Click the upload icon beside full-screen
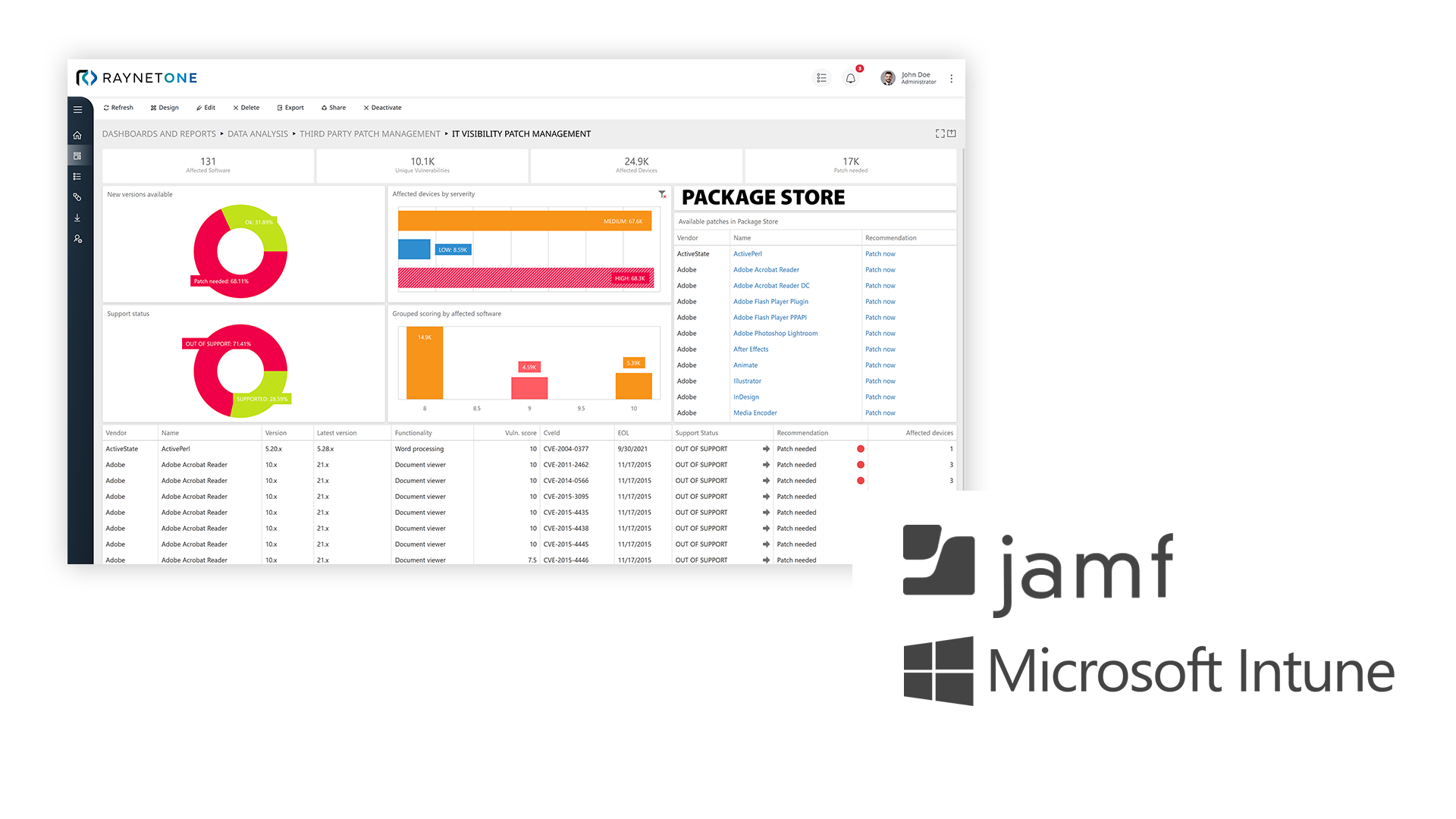 tap(952, 133)
